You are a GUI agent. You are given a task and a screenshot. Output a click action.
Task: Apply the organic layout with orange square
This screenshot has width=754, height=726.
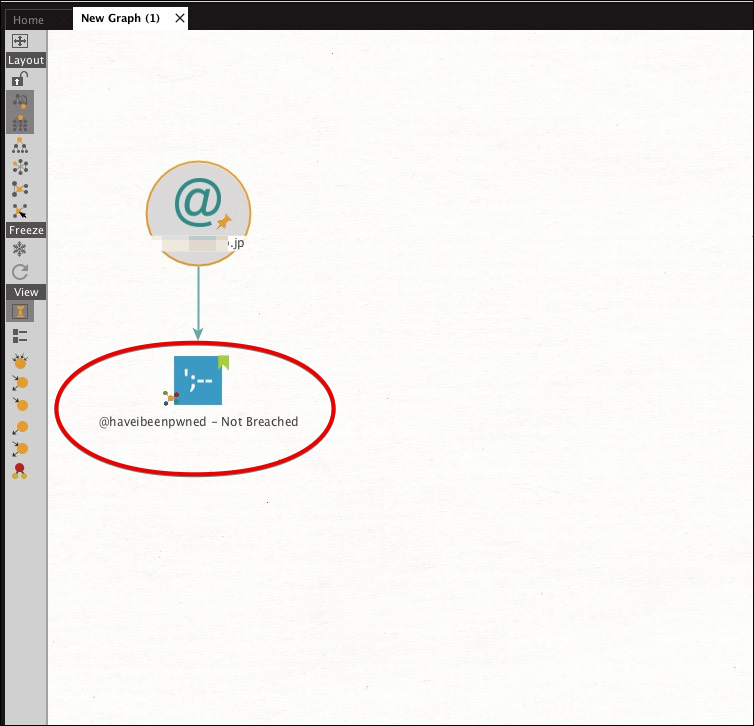point(20,189)
